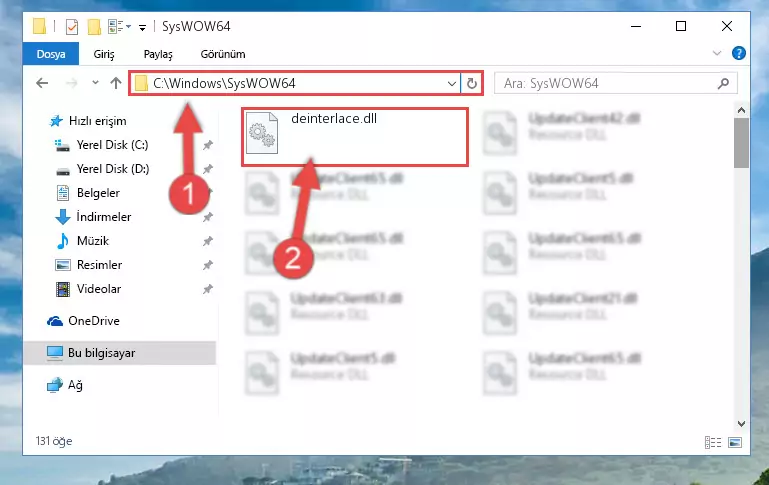Switch to details view icon
769x485 pixels.
713,442
